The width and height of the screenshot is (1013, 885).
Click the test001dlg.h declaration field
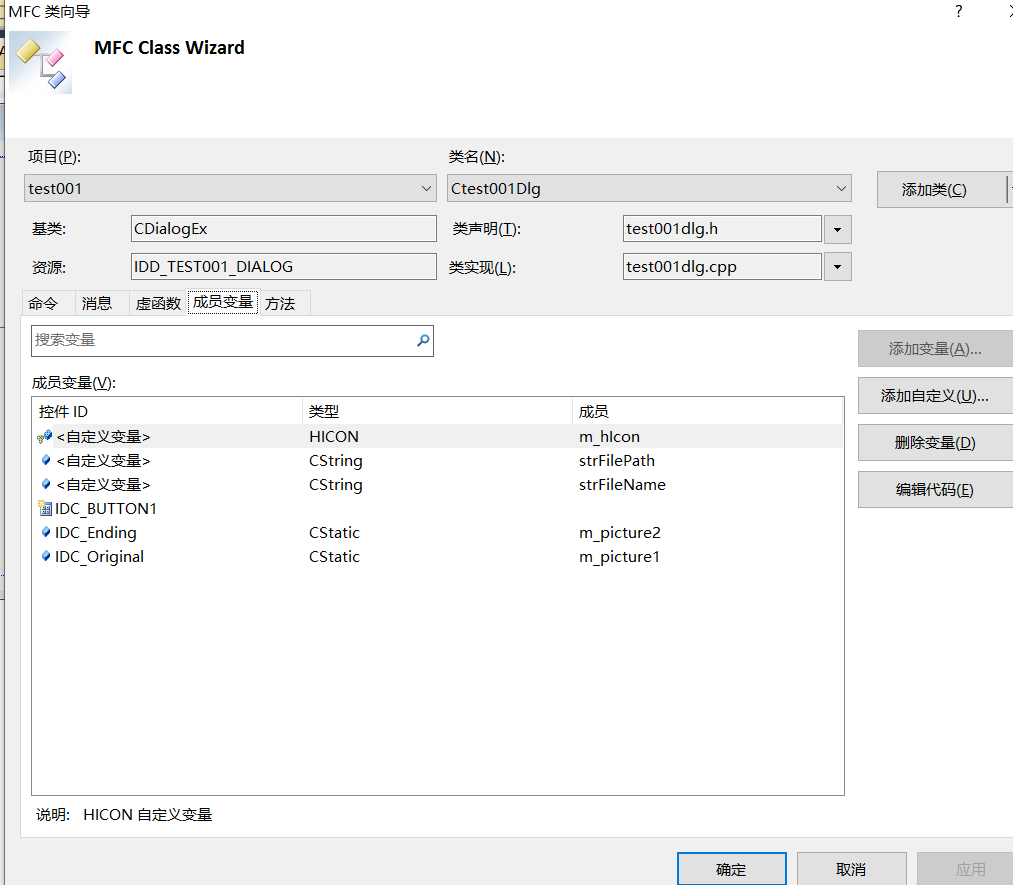point(722,229)
